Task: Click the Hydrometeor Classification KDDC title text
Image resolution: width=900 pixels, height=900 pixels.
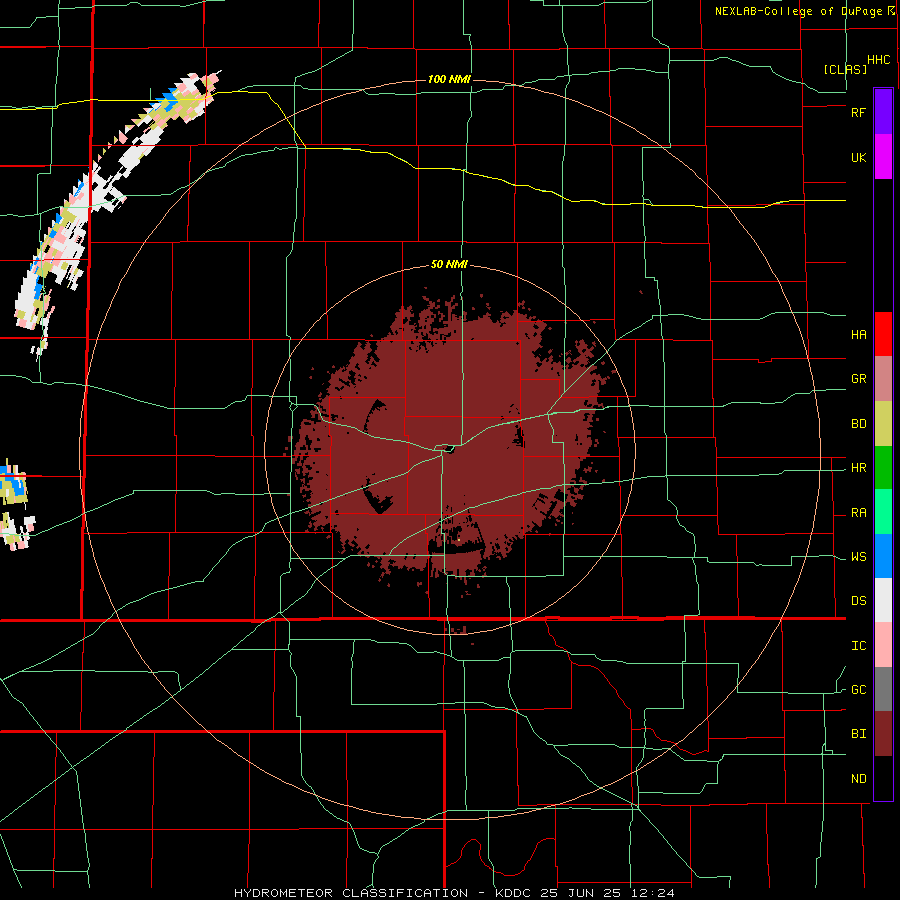Action: point(454,893)
